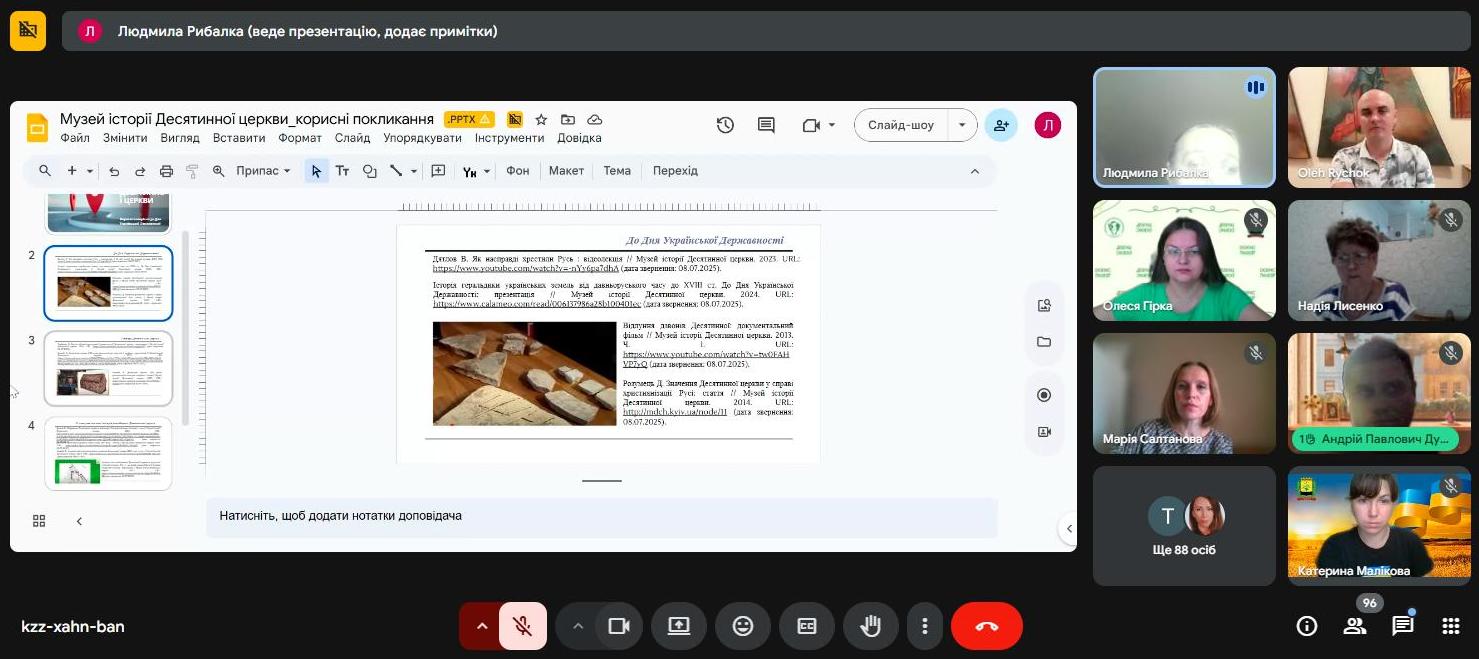1479x659 pixels.
Task: Click the zoom magnifier plus icon
Action: [x=219, y=171]
